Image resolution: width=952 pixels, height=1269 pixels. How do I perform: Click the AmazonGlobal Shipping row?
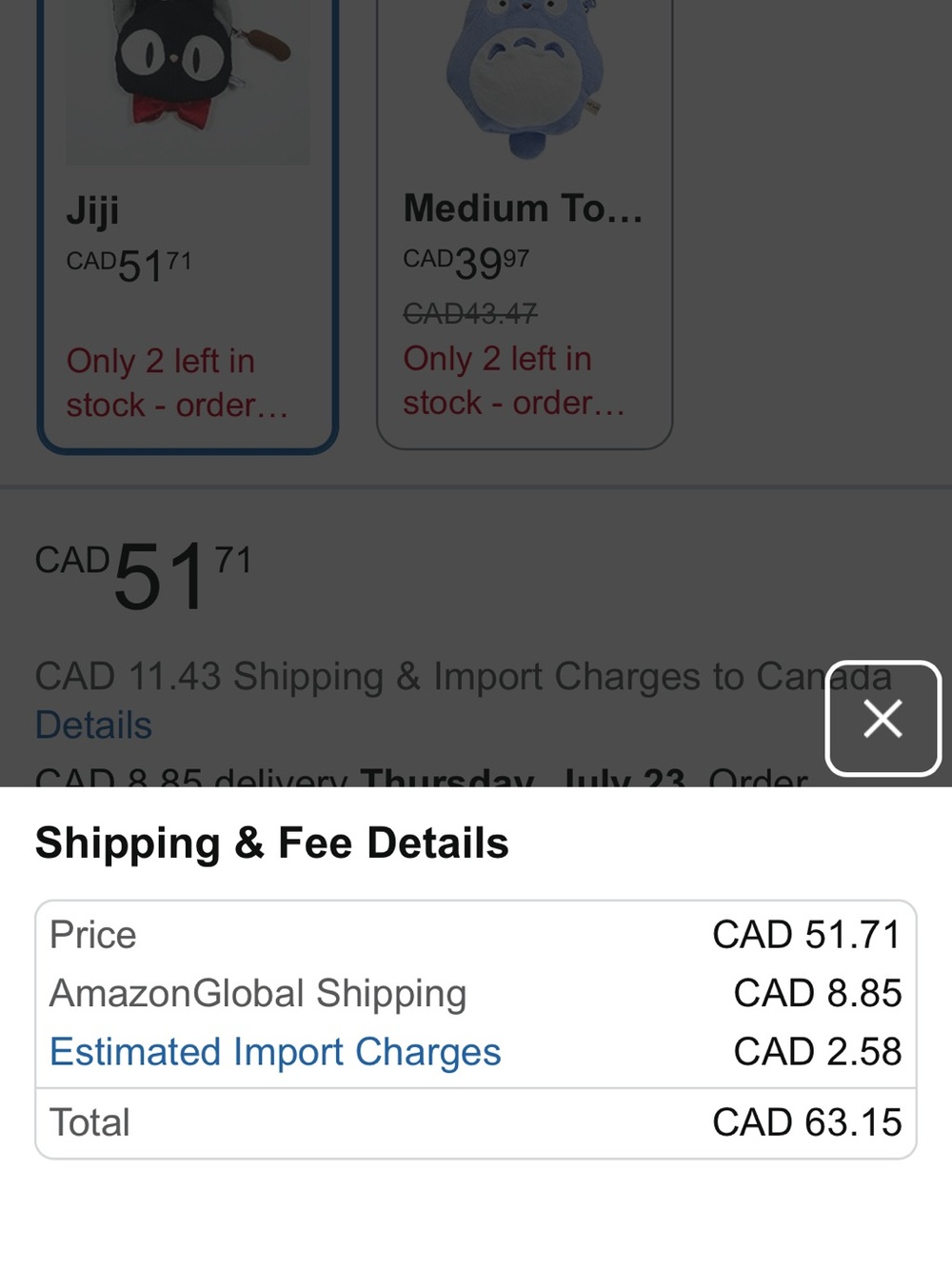pos(476,994)
